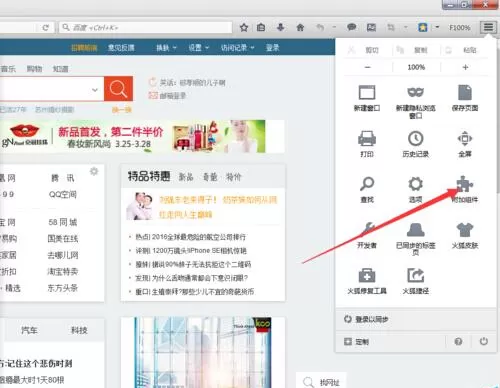Zoom in with the plus button

pos(465,67)
